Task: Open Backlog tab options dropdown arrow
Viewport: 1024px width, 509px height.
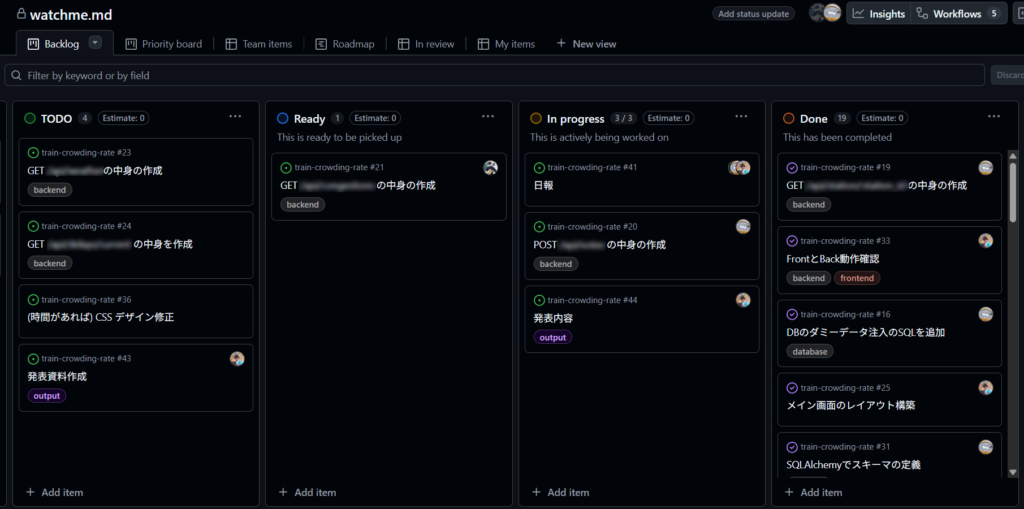Action: [95, 43]
